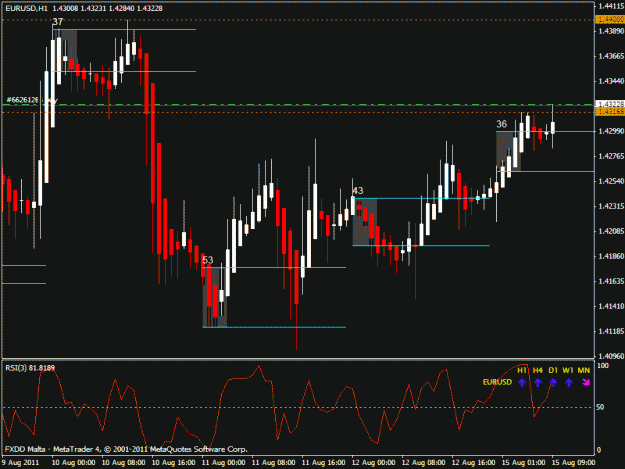Click the 10 Aug 00:00 time label
625x469 pixels.
(x=73, y=462)
